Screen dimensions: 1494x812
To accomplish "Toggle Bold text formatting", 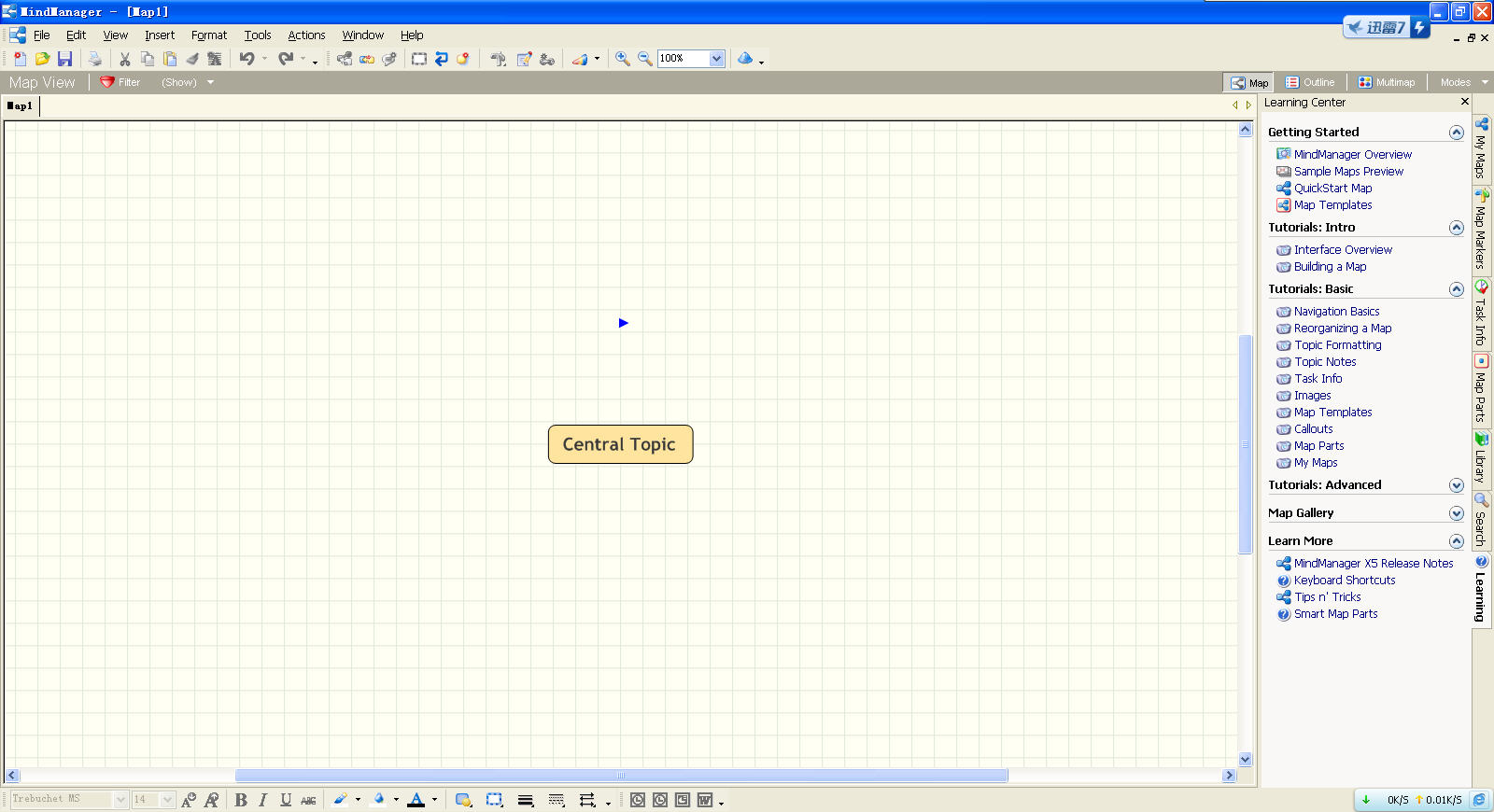I will point(241,800).
